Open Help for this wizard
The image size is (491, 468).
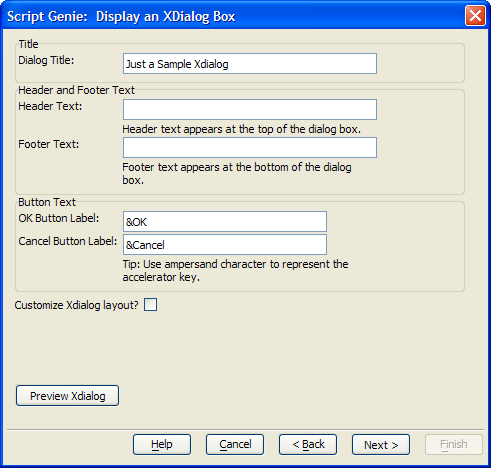tap(162, 445)
